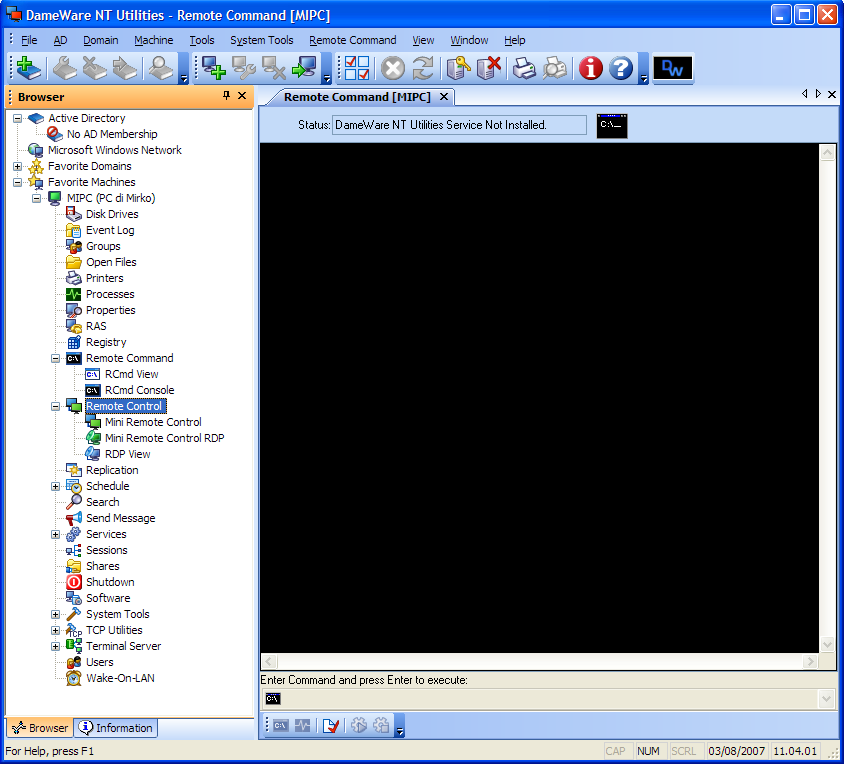Image resolution: width=844 pixels, height=764 pixels.
Task: Expand the Favorite Domains node
Action: [18, 166]
